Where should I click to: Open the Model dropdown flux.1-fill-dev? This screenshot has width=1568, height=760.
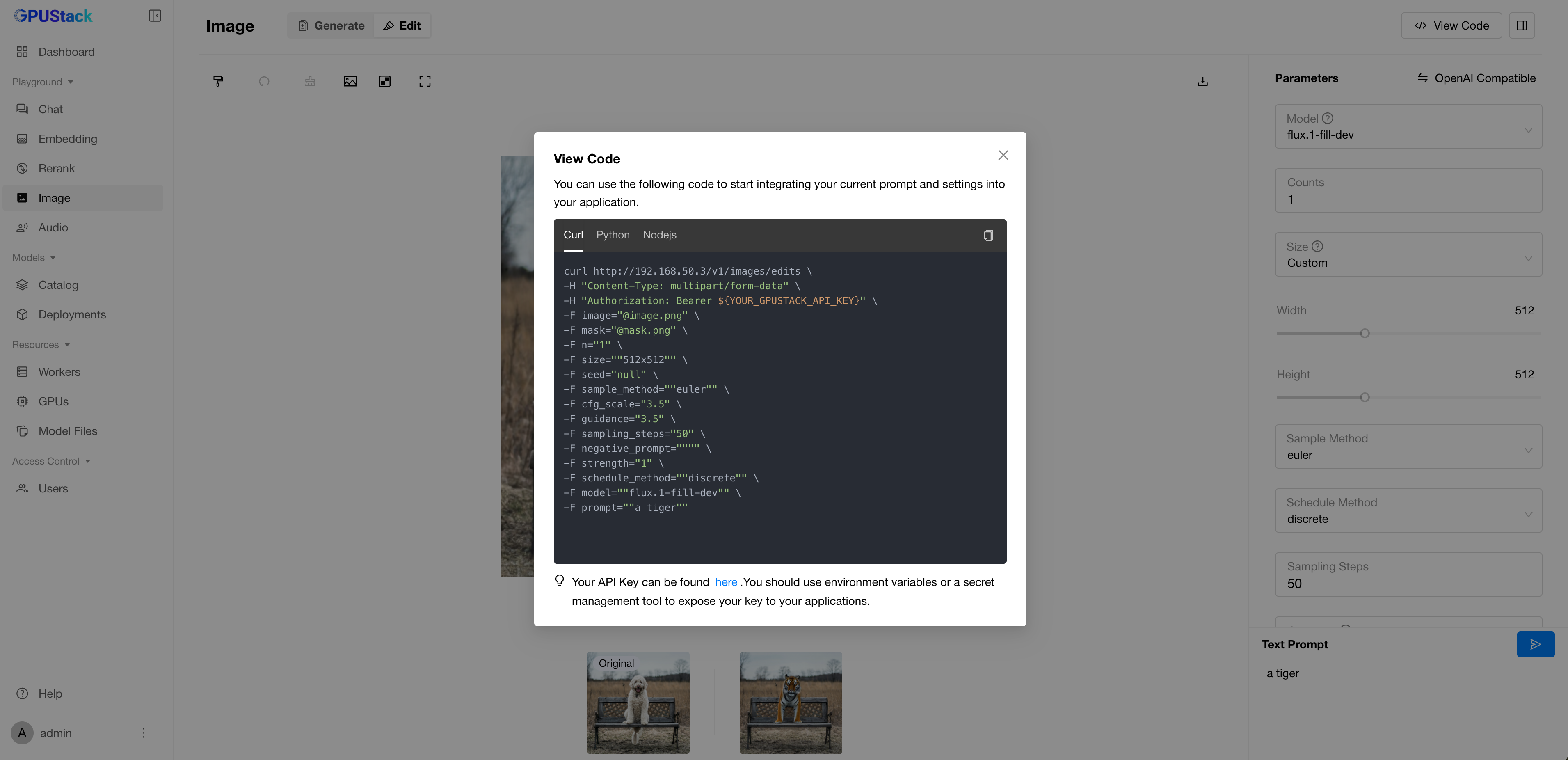pos(1408,127)
